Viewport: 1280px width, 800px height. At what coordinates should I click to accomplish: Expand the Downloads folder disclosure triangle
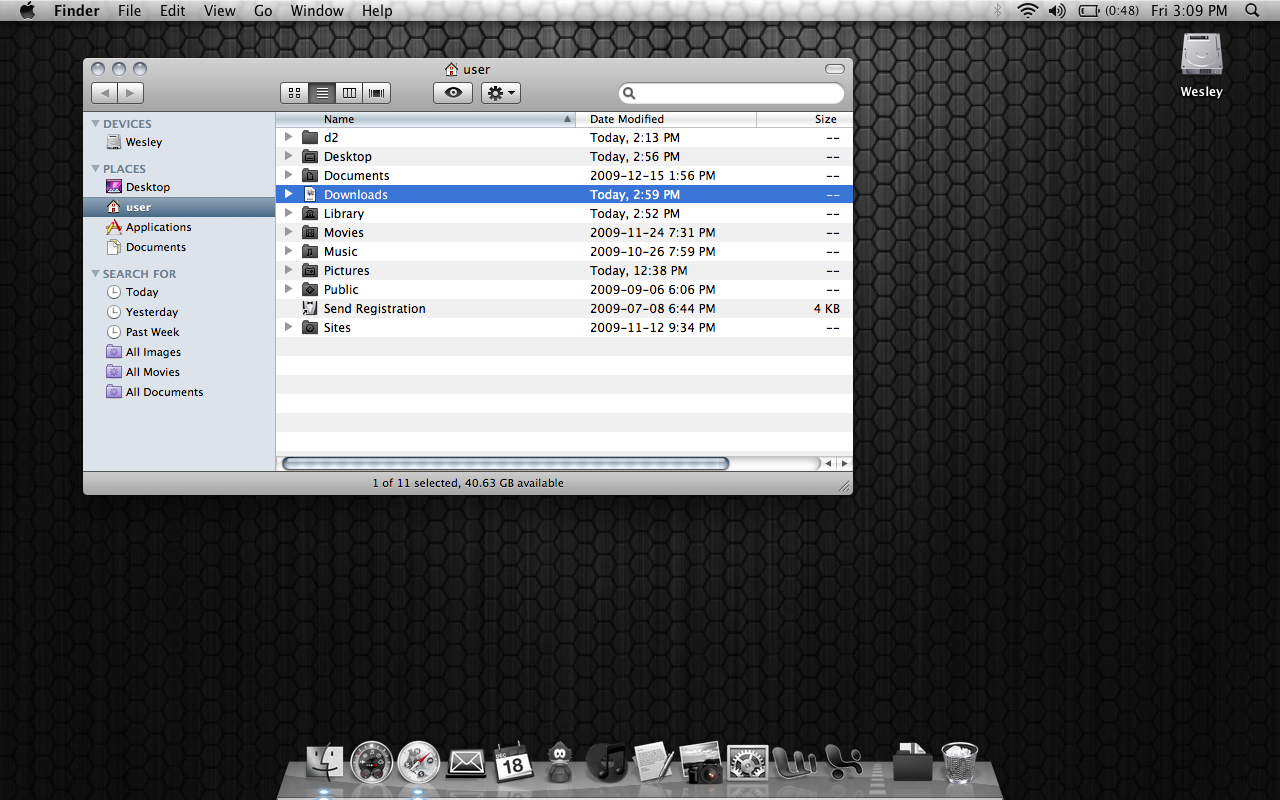(x=288, y=194)
